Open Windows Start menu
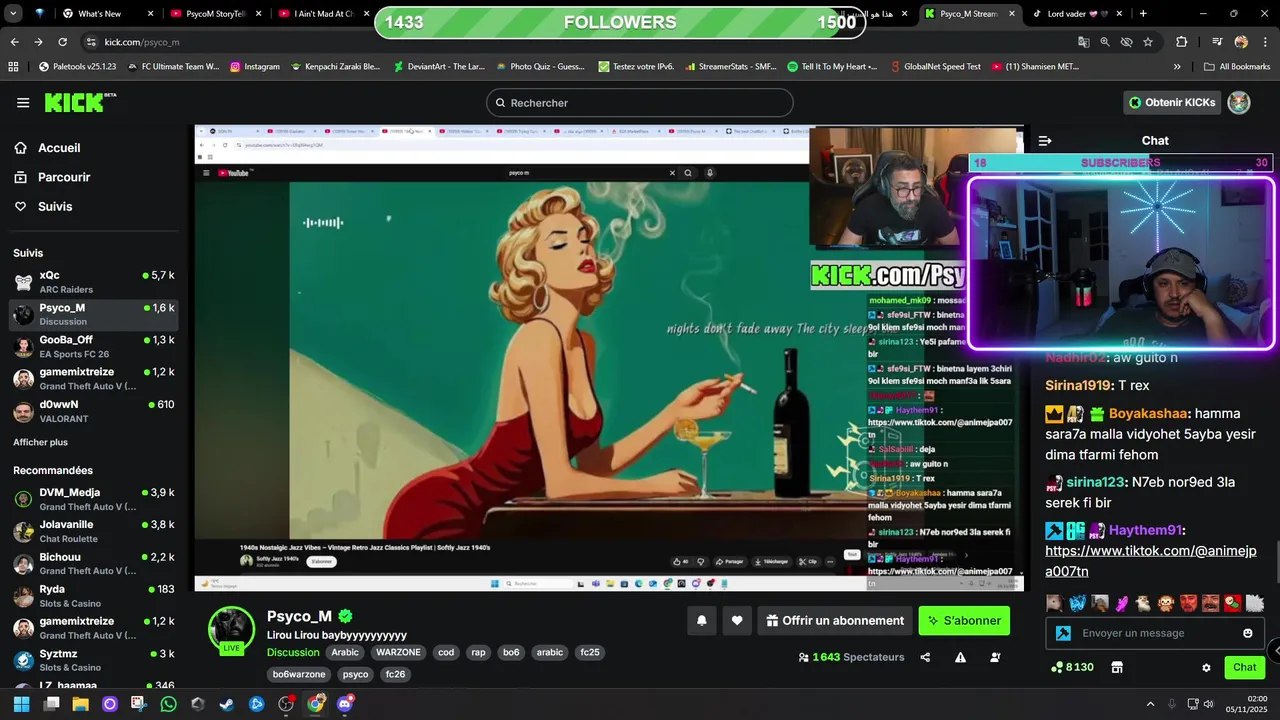 pos(21,704)
